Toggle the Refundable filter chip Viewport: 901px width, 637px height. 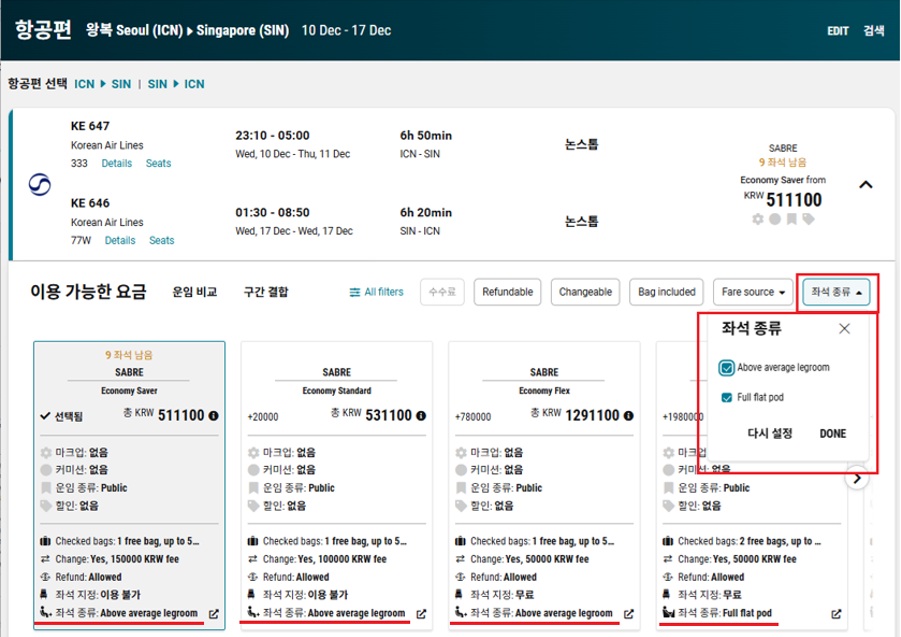pyautogui.click(x=507, y=292)
